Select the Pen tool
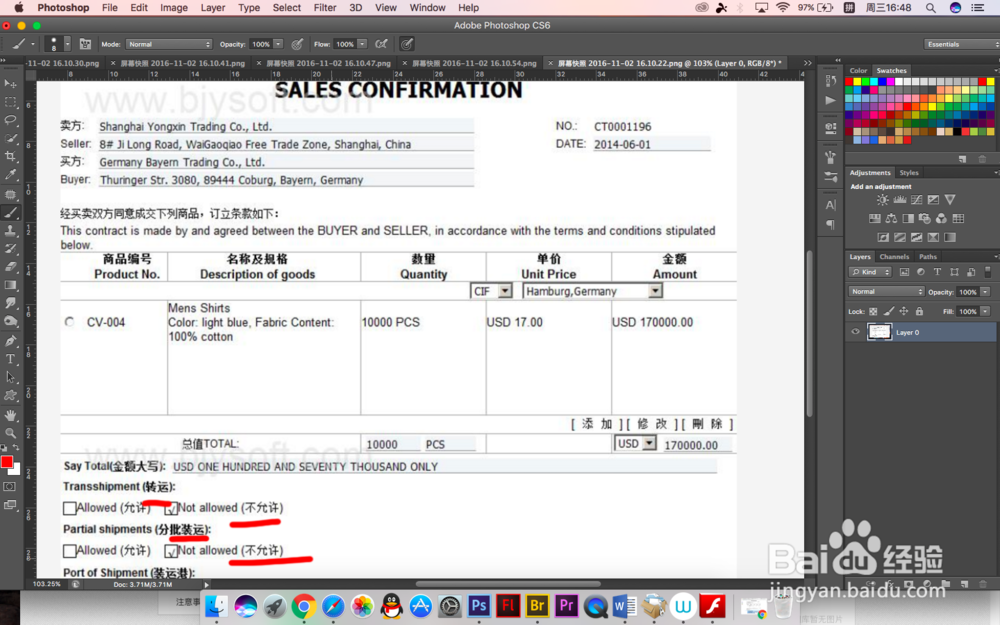Image resolution: width=1000 pixels, height=625 pixels. [10, 341]
